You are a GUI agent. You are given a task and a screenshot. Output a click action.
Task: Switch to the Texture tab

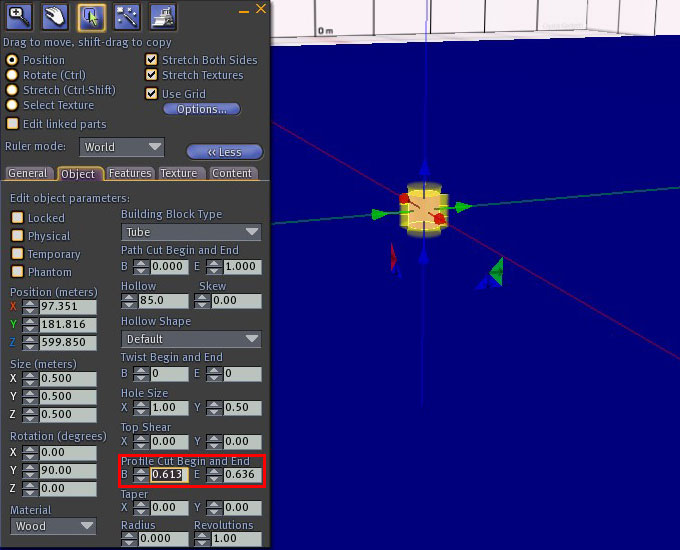tap(179, 173)
